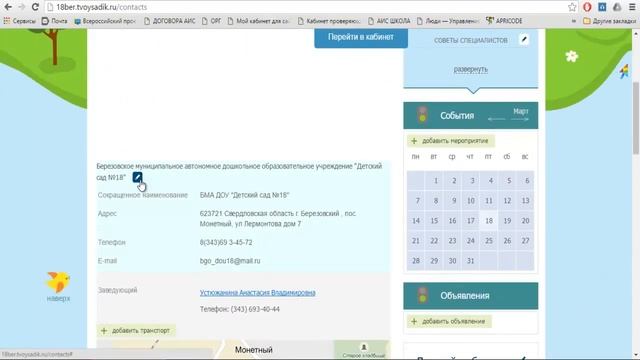Edit Советы специалистов with pencil icon
The height and width of the screenshot is (360, 640).
tap(524, 40)
